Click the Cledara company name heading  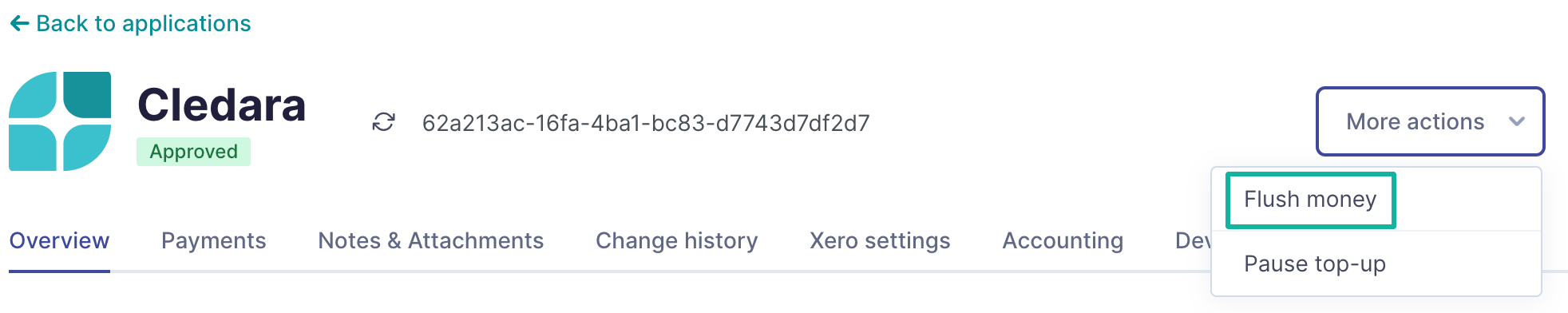pos(222,105)
